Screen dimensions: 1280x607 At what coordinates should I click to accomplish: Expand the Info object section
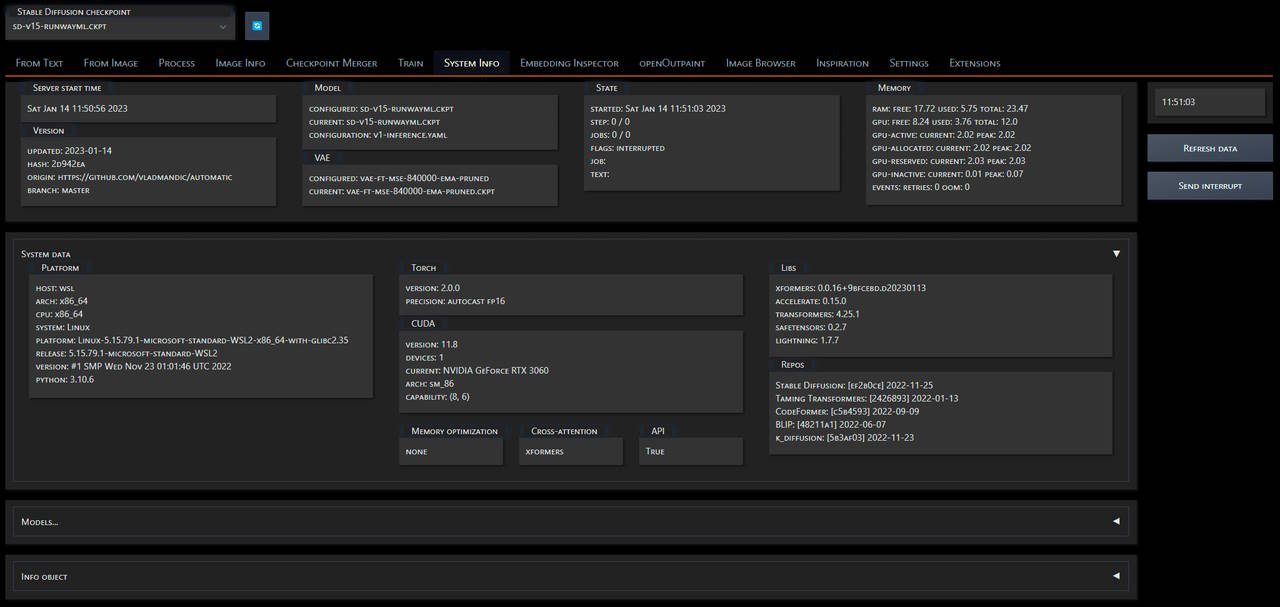click(1114, 575)
